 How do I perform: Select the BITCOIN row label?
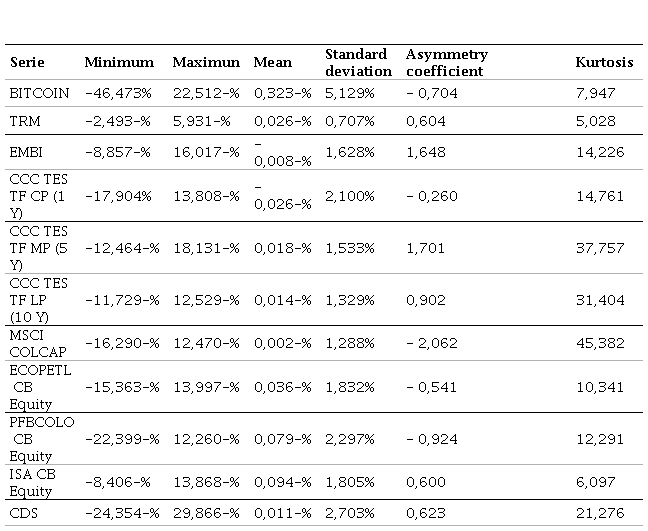[39, 93]
